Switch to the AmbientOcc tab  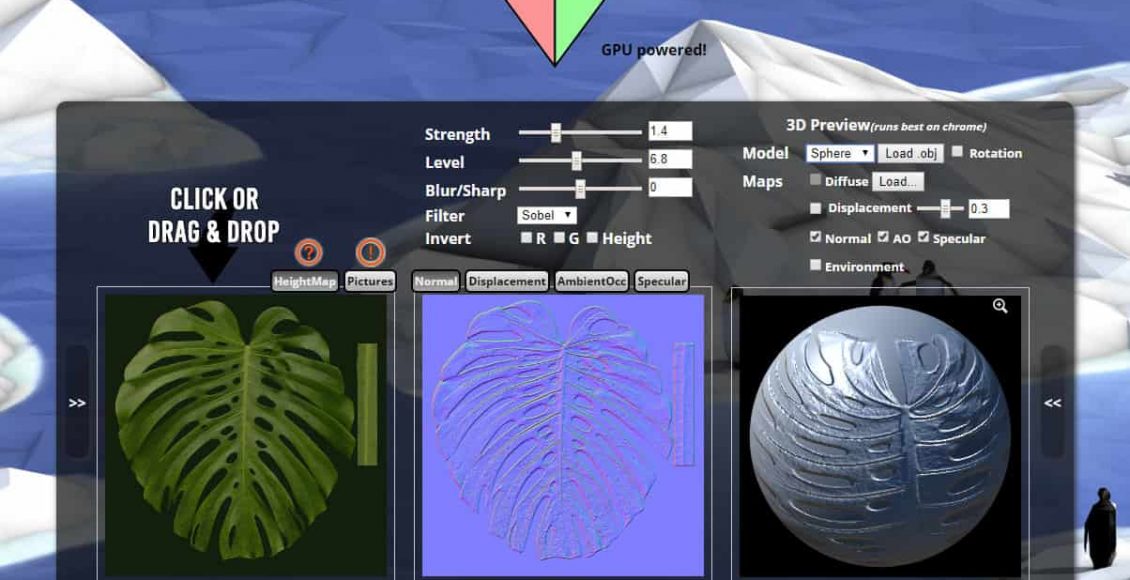click(x=592, y=282)
